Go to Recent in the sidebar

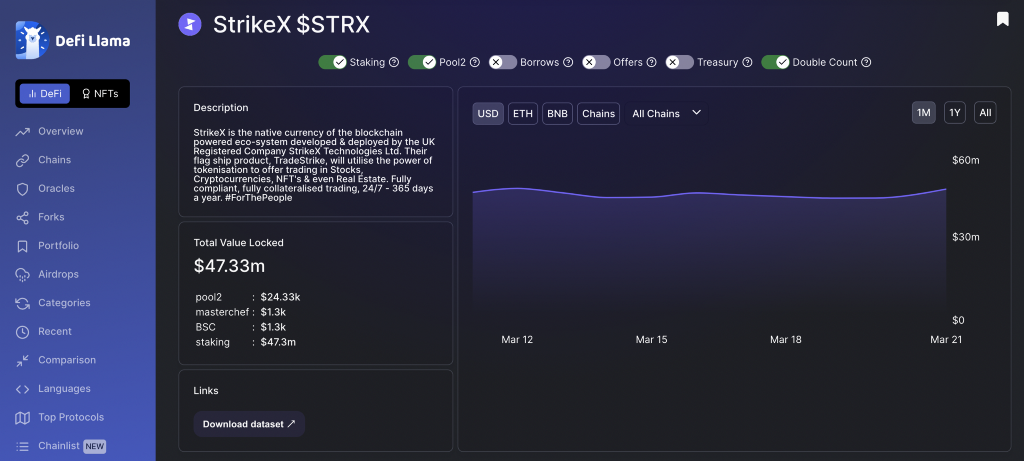pyautogui.click(x=55, y=332)
